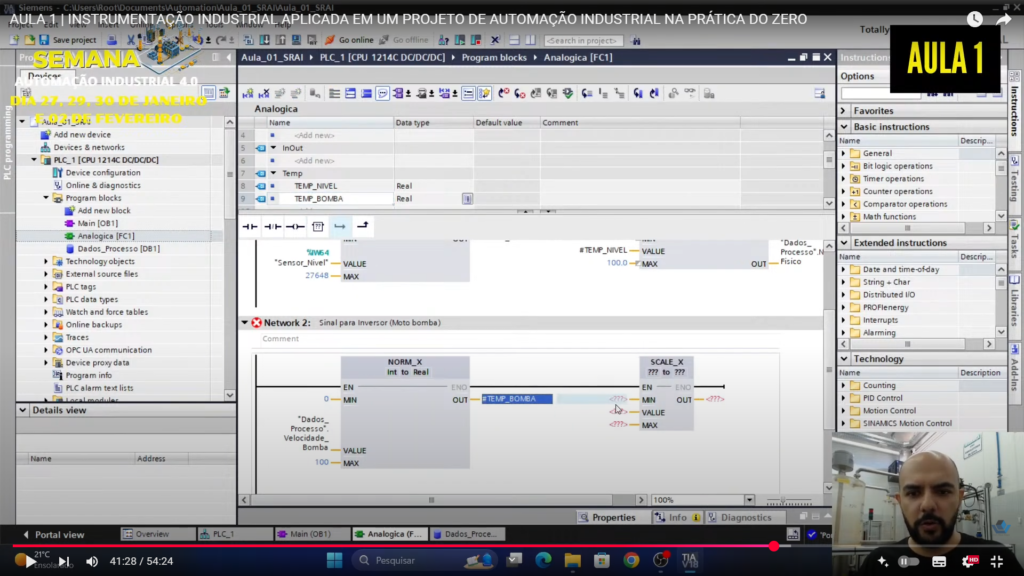The image size is (1024, 576).
Task: Toggle video subtitles button
Action: [x=939, y=561]
